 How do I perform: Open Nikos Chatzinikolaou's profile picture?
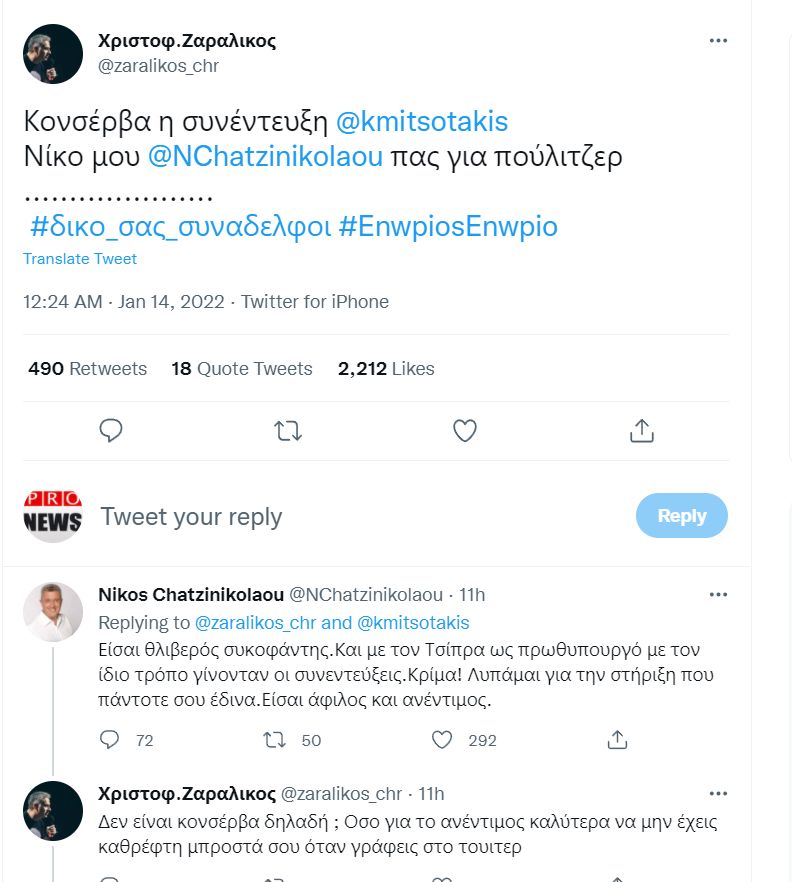click(x=53, y=612)
